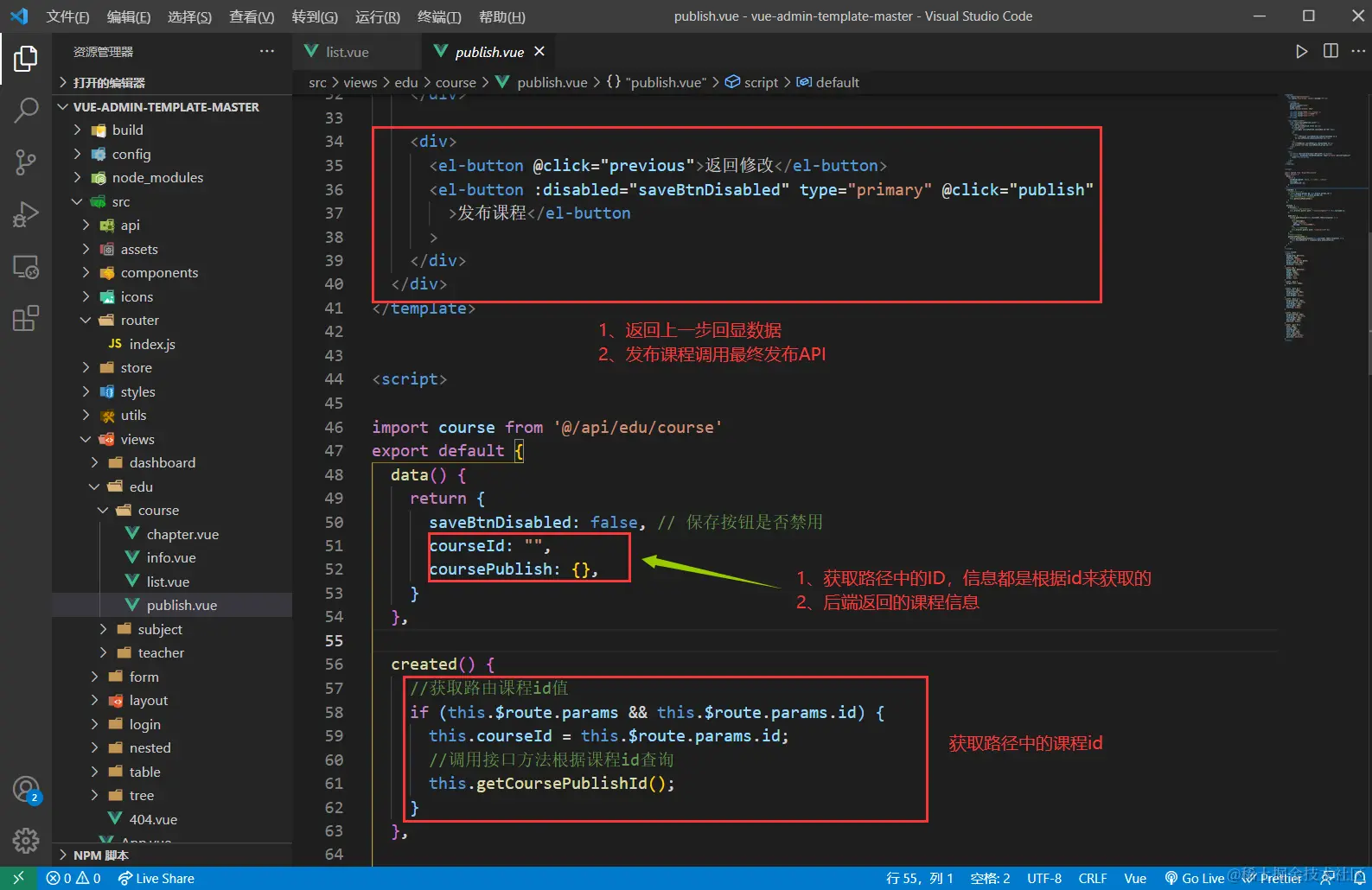Click Go Live server button

pos(1195,878)
